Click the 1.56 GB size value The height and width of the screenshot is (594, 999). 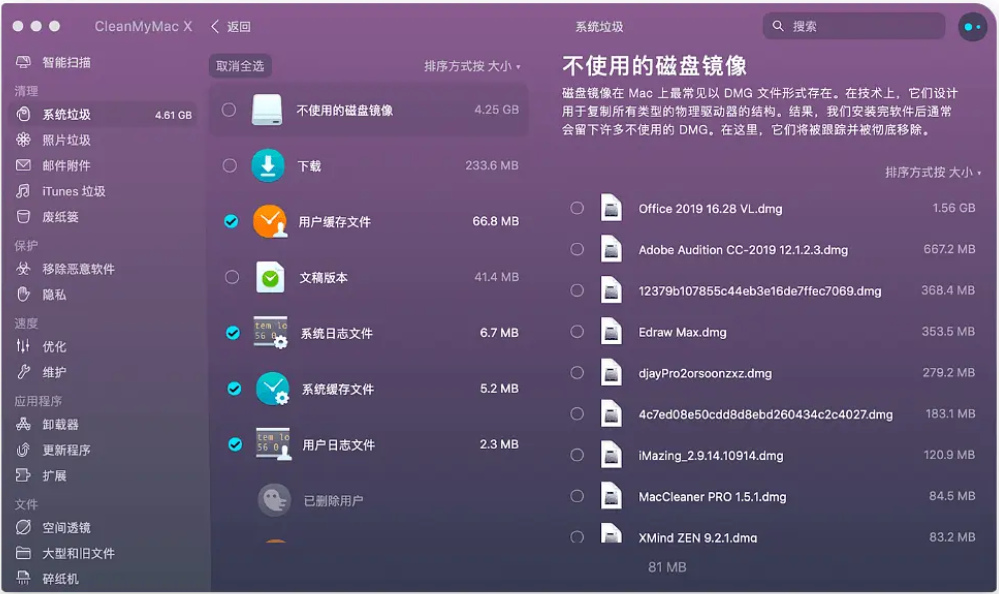pyautogui.click(x=954, y=208)
